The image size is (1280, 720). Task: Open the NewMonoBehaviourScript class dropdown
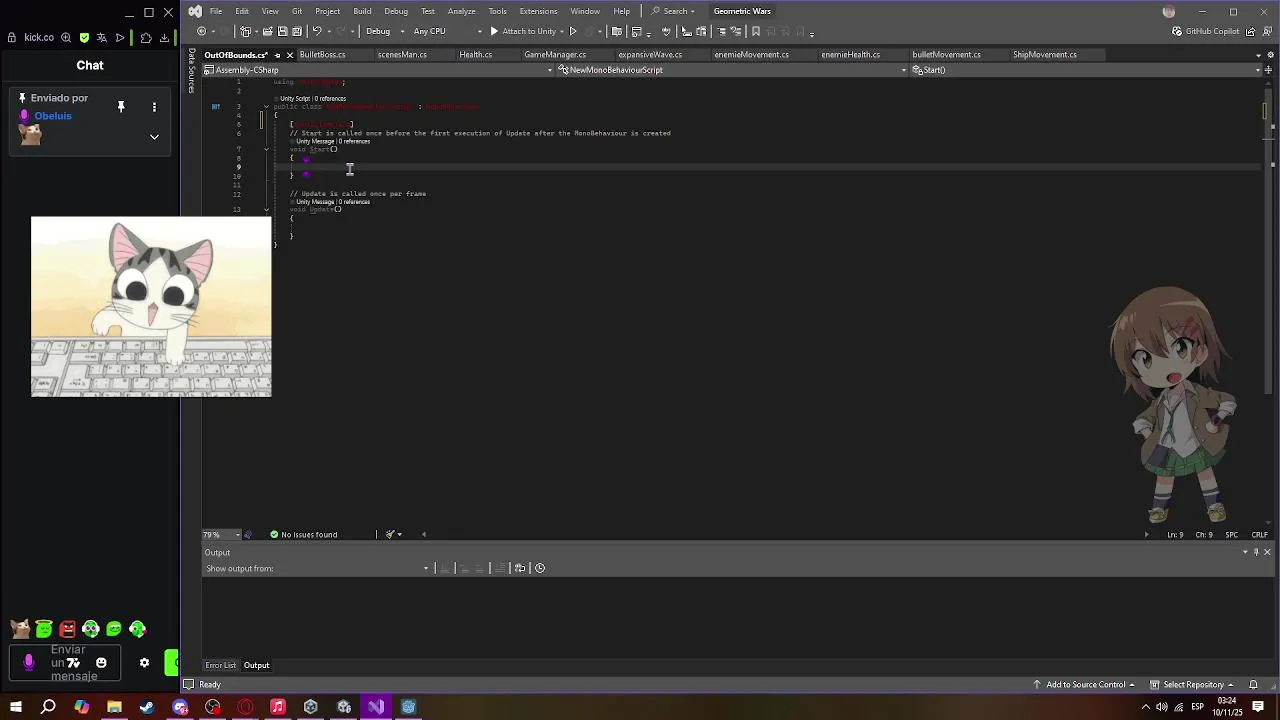tap(732, 70)
